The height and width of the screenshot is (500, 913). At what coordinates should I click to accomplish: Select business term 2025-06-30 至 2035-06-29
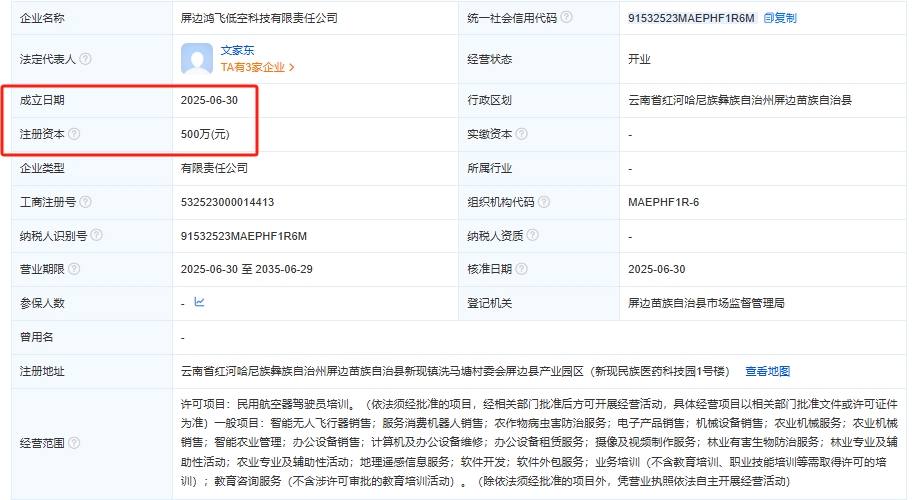246,269
